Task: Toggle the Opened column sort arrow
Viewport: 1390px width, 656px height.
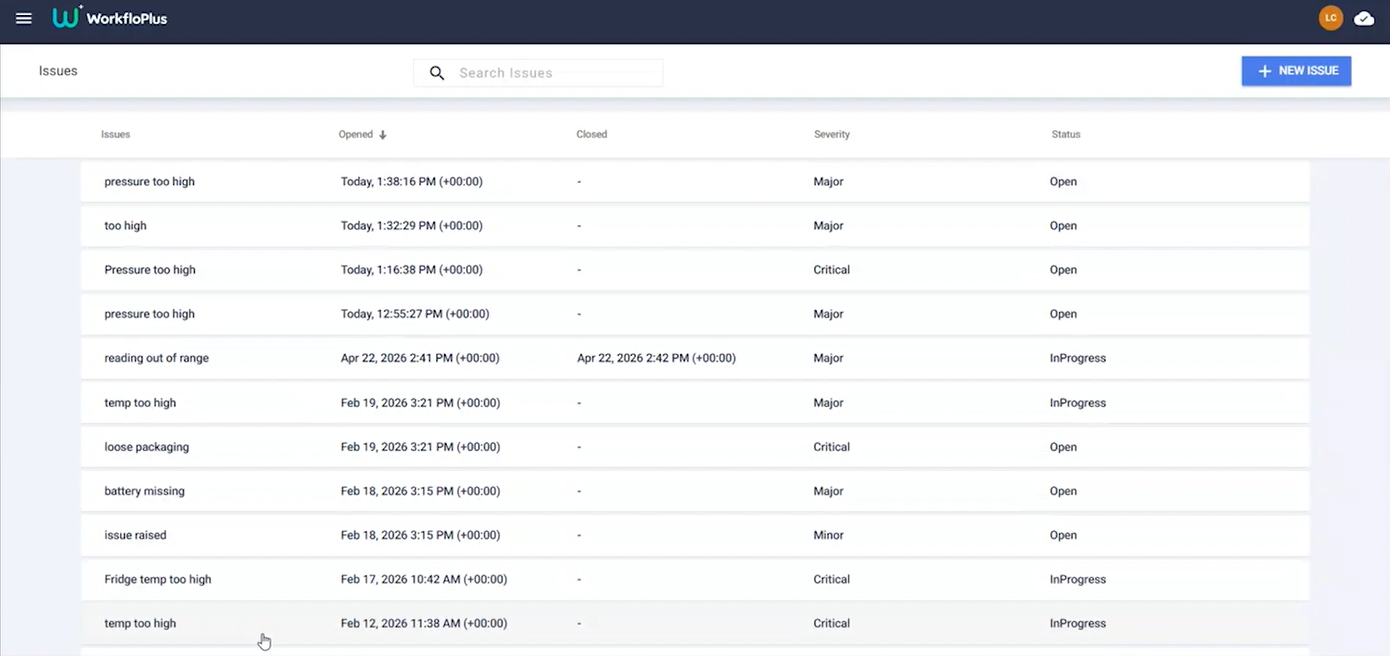Action: click(383, 134)
